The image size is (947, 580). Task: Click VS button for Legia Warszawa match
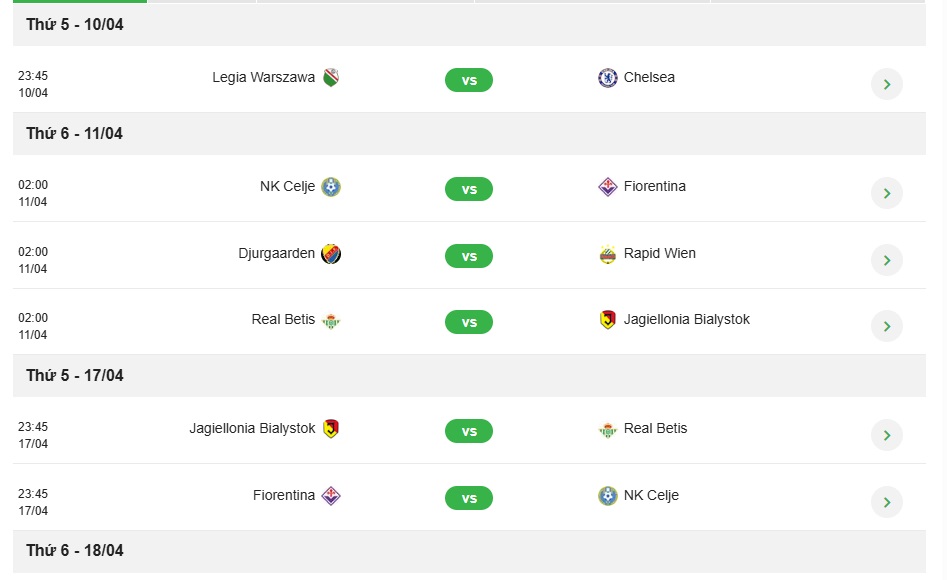[x=469, y=80]
